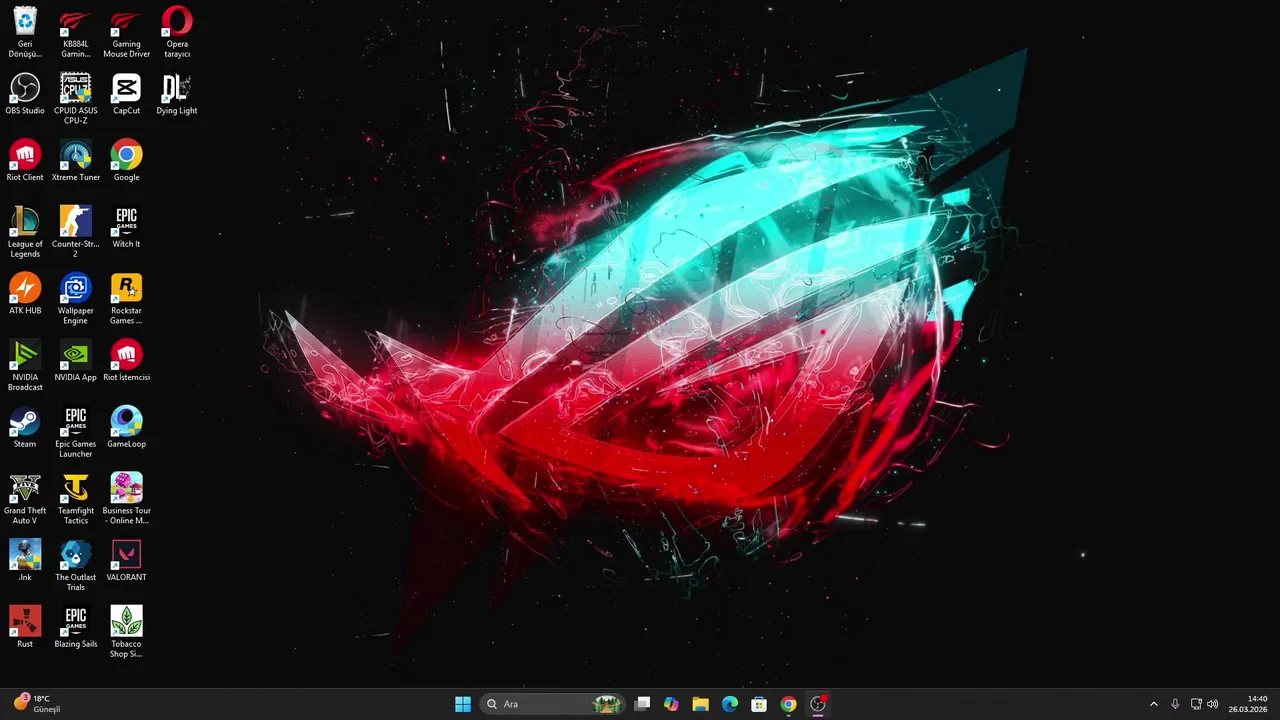Expand the hidden system tray icons
Image resolution: width=1280 pixels, height=720 pixels.
tap(1153, 704)
